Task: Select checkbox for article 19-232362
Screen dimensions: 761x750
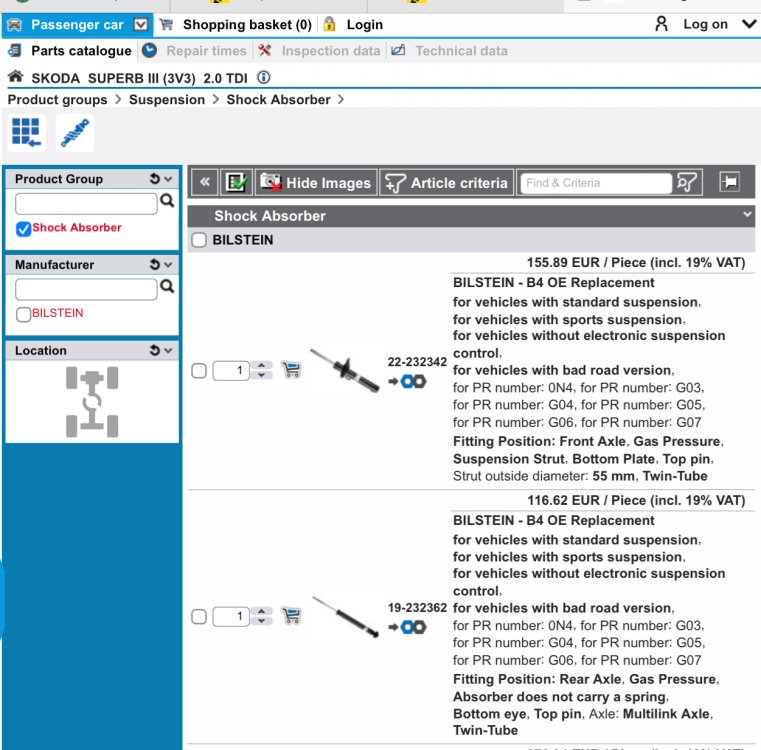Action: pyautogui.click(x=199, y=617)
